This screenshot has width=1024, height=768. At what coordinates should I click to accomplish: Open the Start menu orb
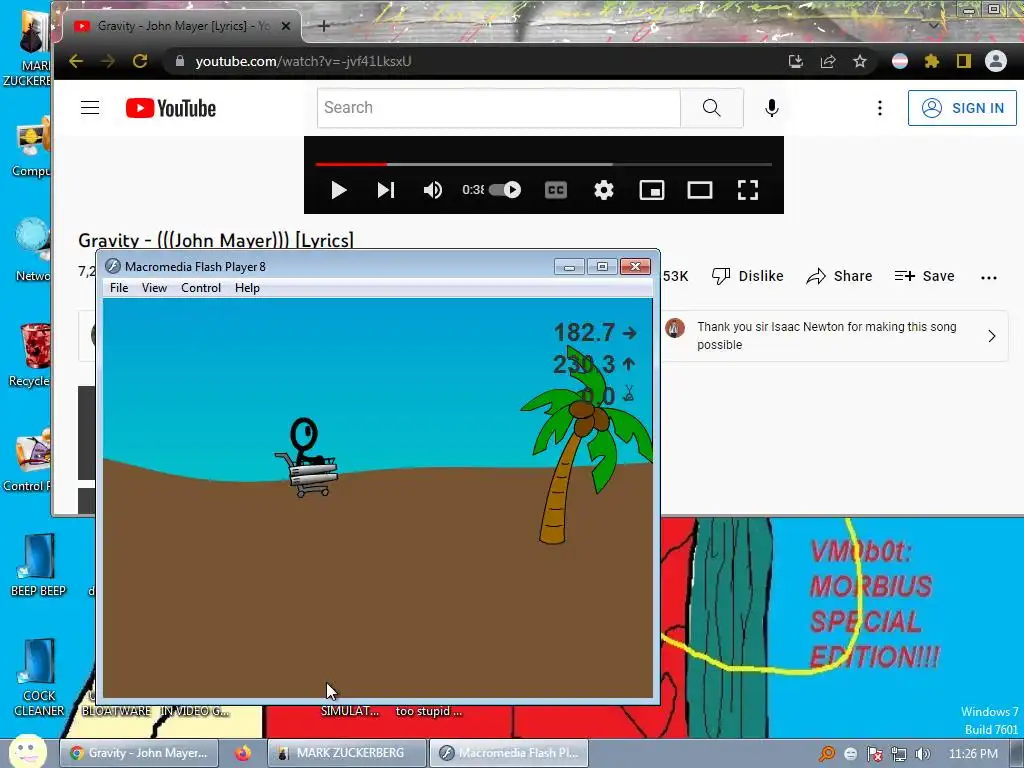click(x=28, y=751)
